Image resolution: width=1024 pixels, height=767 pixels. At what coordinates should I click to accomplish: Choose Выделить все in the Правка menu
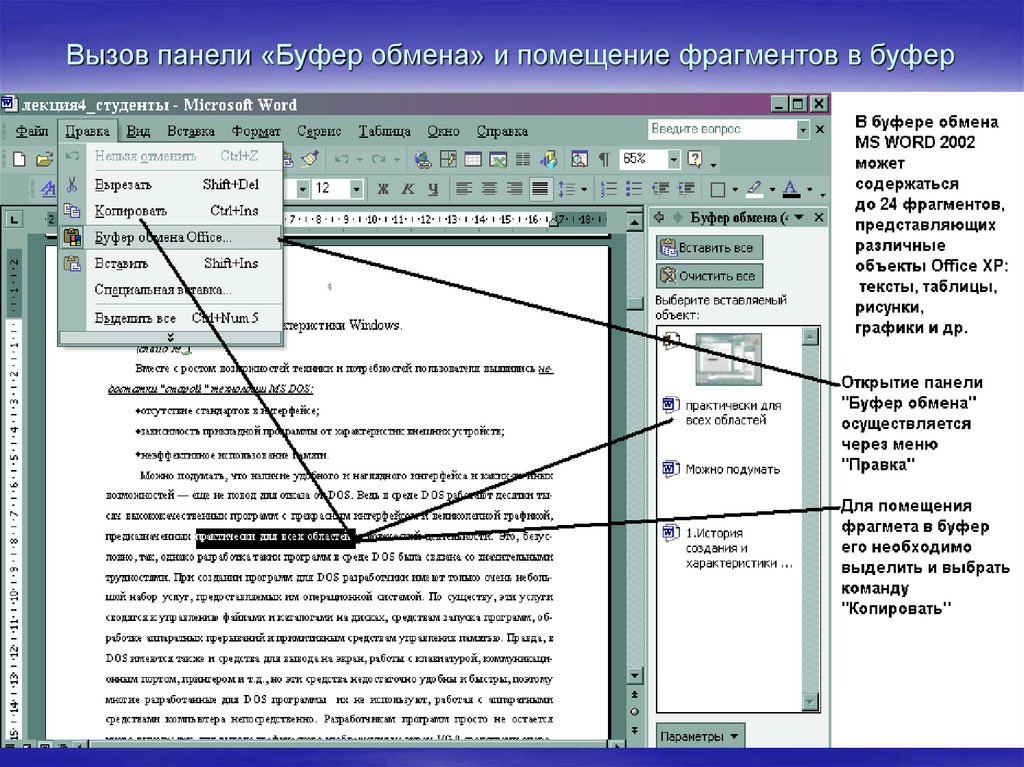(x=170, y=318)
